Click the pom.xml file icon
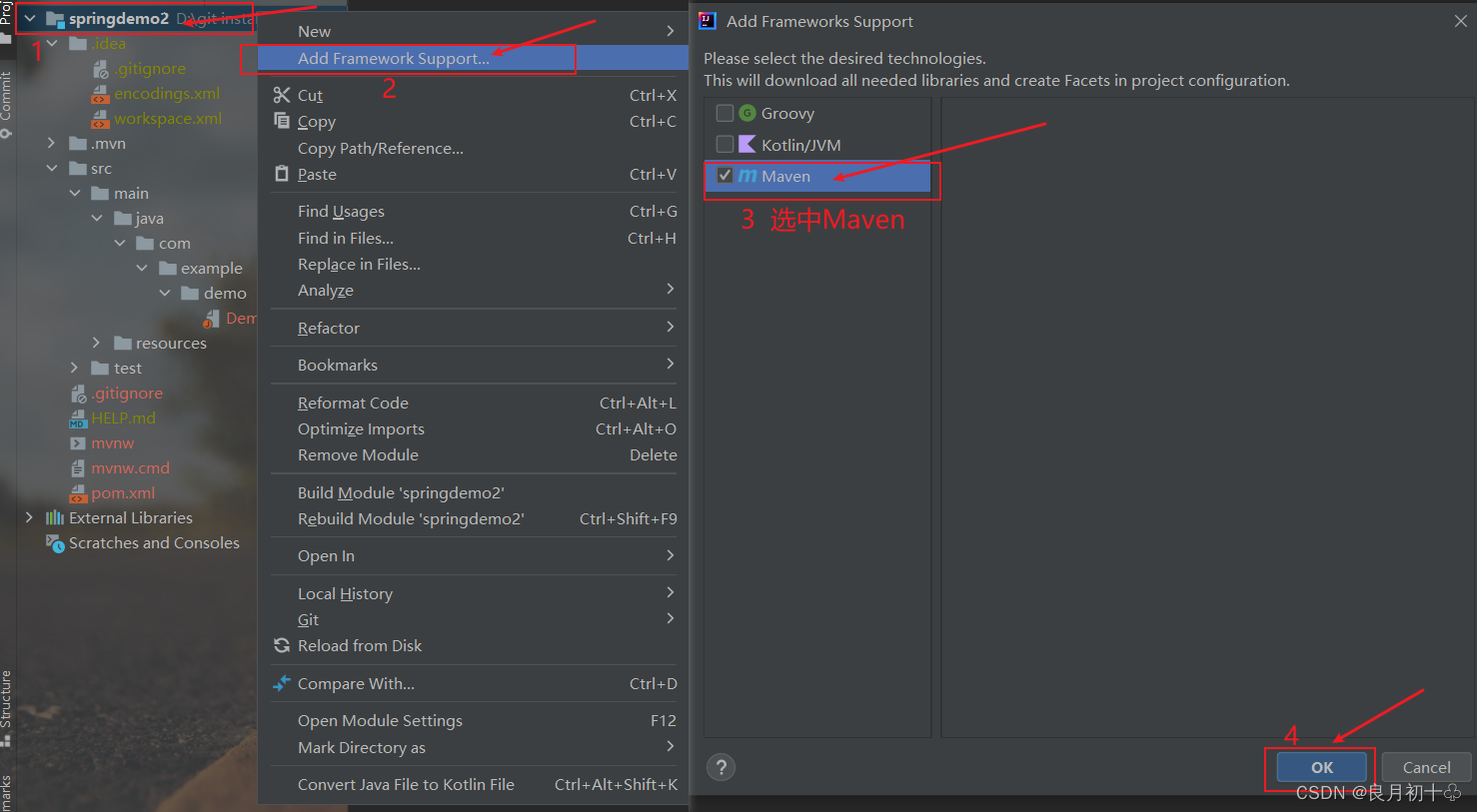1477x812 pixels. pyautogui.click(x=78, y=492)
